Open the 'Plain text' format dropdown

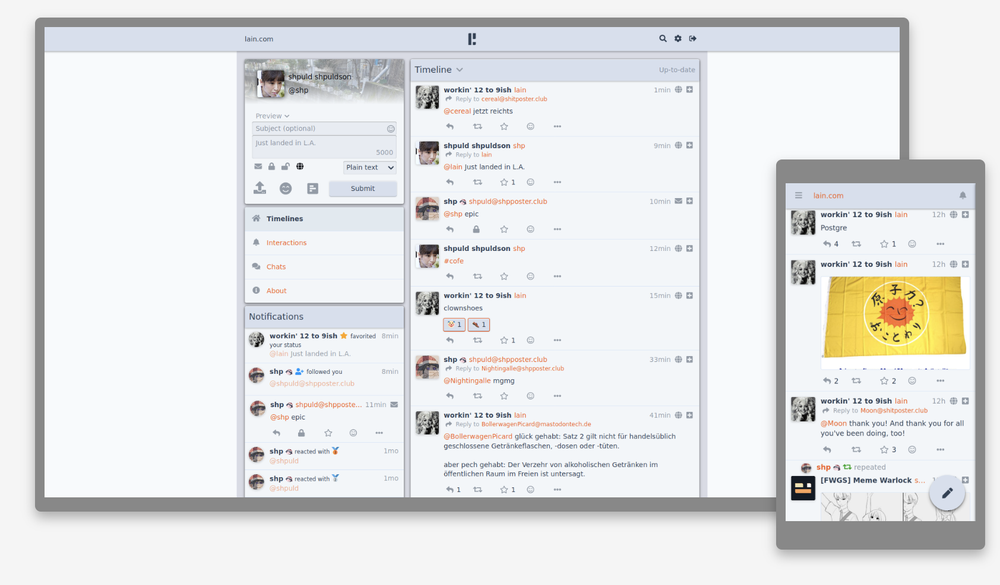point(370,167)
